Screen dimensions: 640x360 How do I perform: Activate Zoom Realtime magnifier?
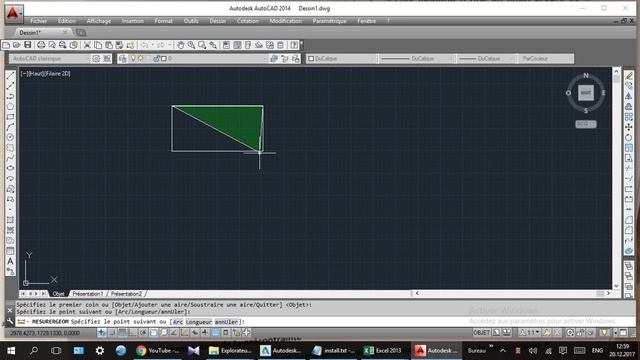(191, 45)
